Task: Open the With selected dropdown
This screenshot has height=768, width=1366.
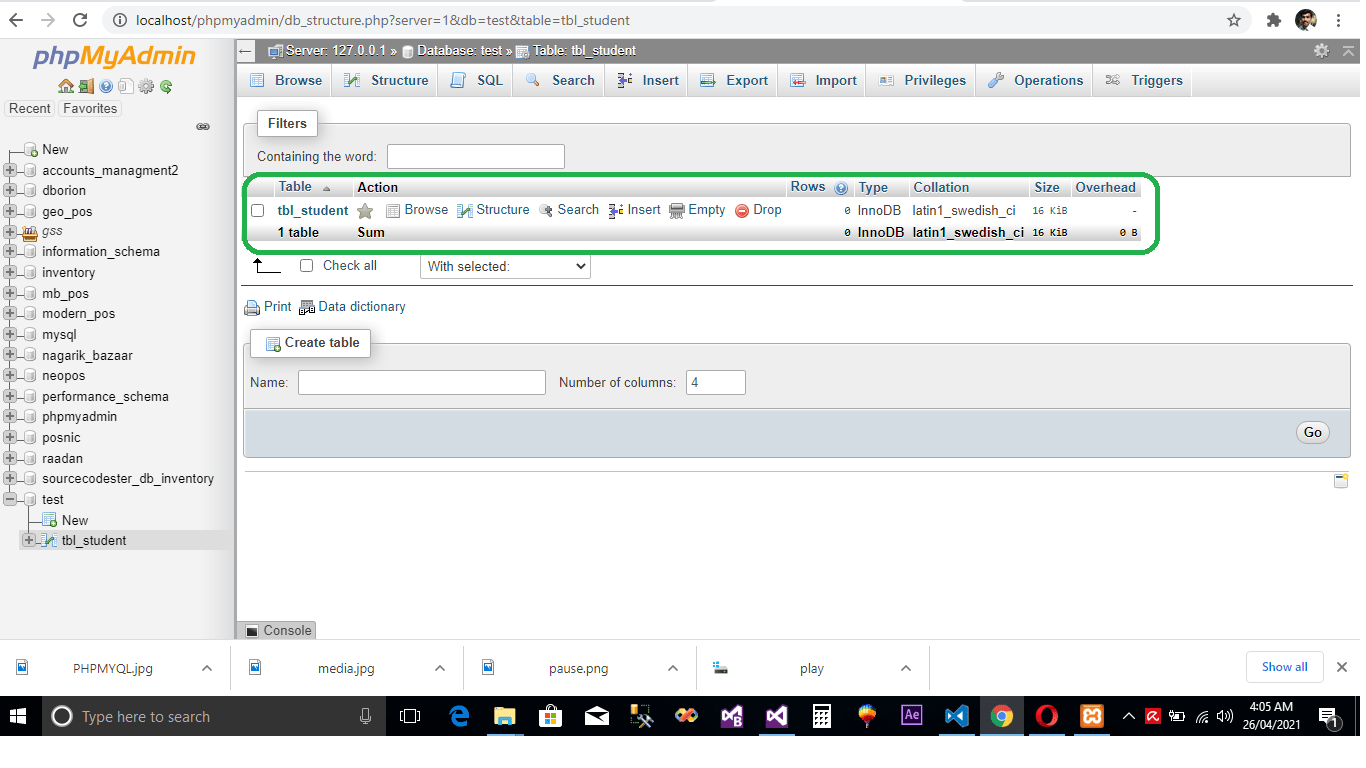Action: [x=505, y=266]
